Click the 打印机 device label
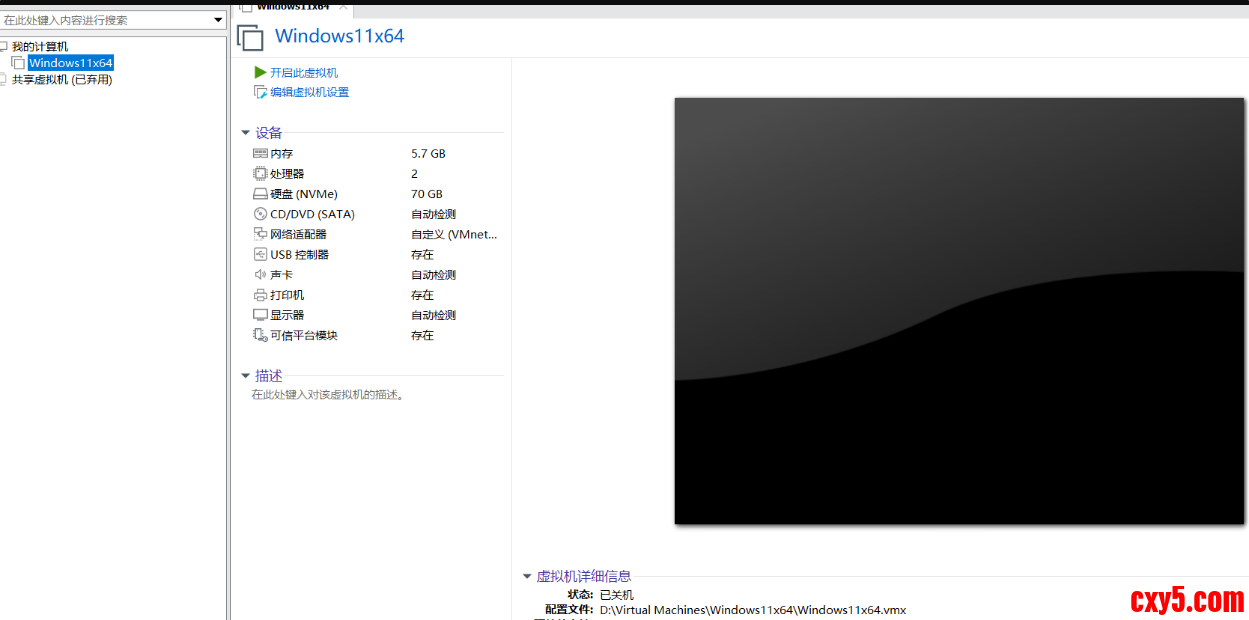 (x=287, y=295)
